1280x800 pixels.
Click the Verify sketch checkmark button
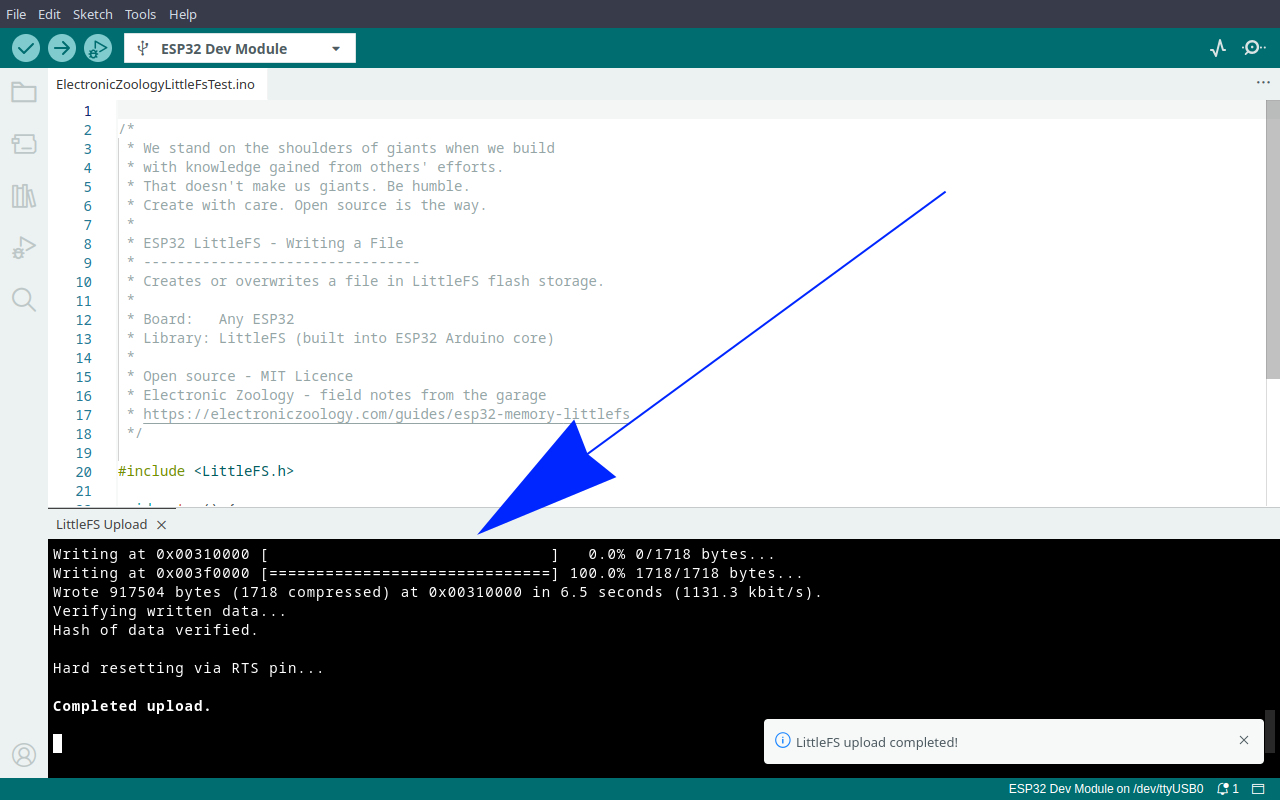(x=26, y=48)
